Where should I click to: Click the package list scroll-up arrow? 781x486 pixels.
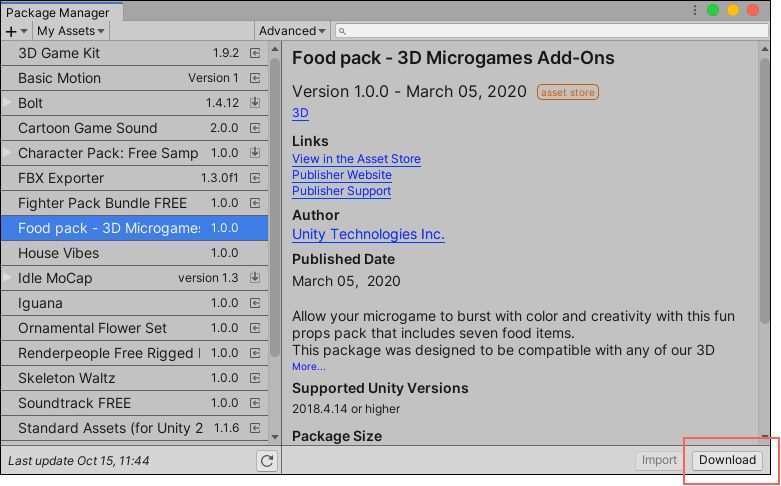tap(275, 49)
